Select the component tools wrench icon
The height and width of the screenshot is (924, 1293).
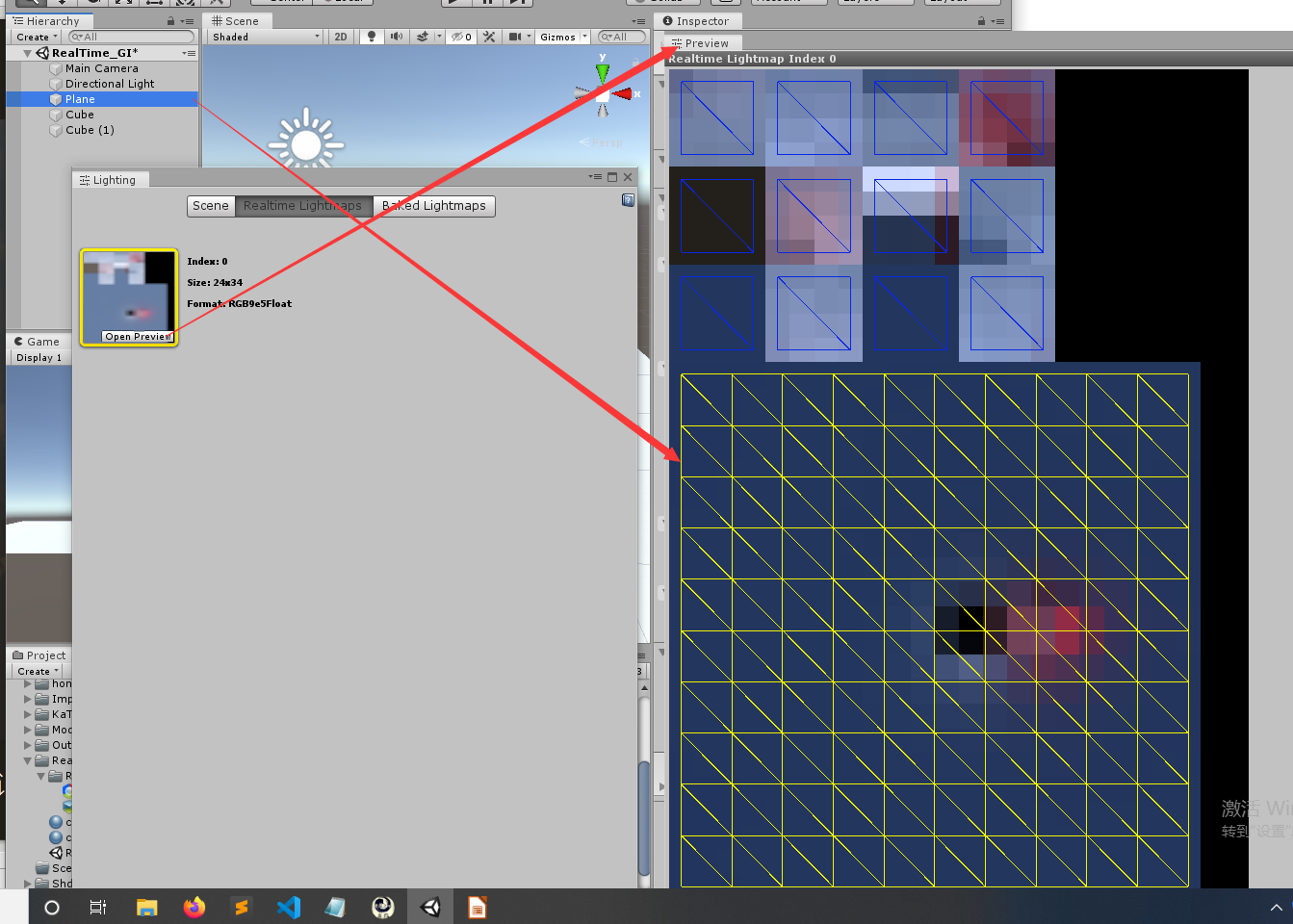coord(489,37)
